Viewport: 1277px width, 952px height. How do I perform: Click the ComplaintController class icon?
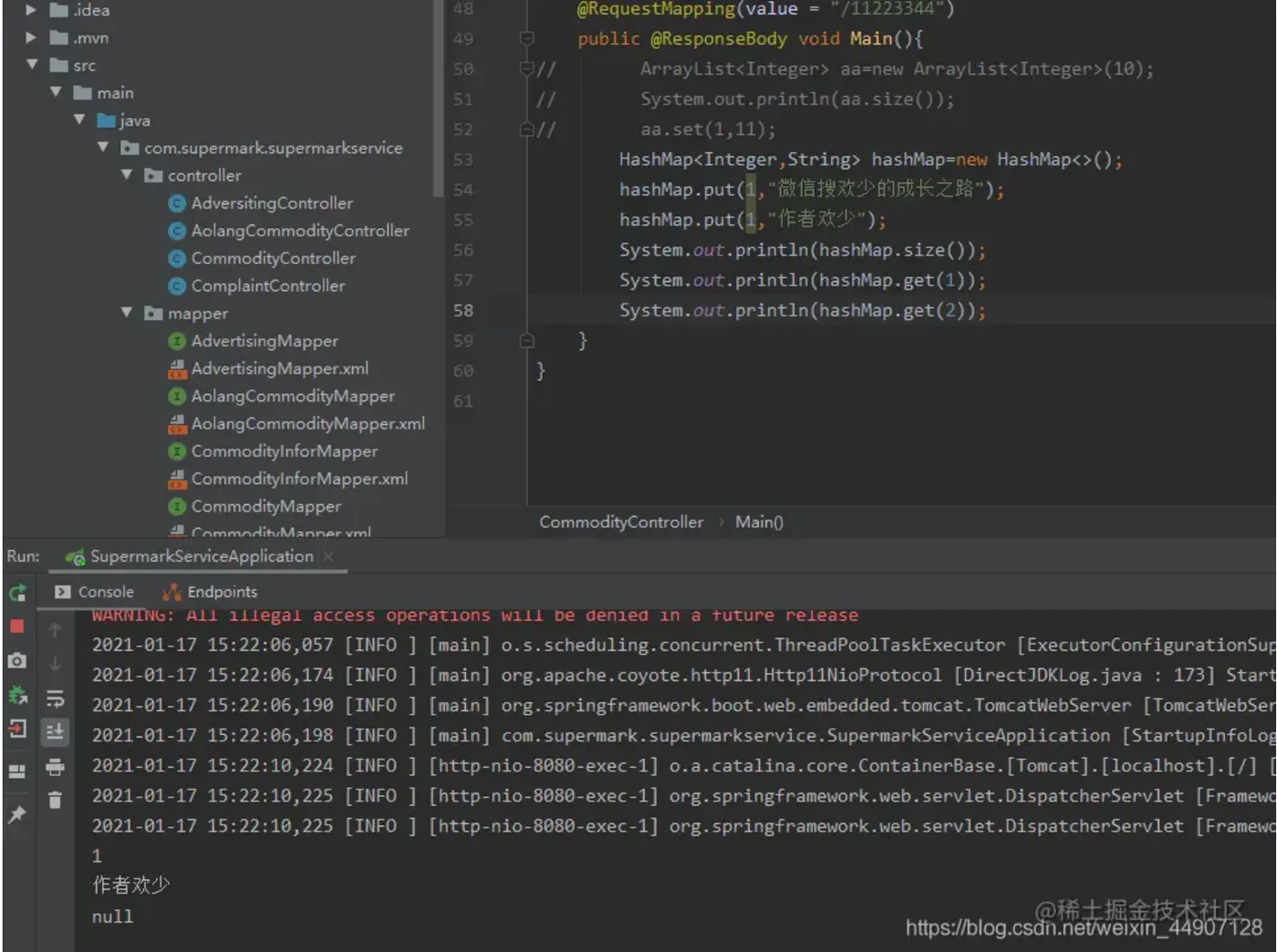[178, 285]
